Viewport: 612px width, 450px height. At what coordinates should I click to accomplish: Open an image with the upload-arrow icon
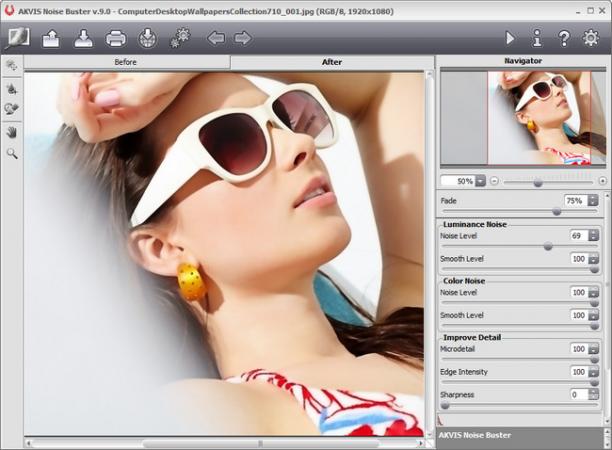point(51,38)
